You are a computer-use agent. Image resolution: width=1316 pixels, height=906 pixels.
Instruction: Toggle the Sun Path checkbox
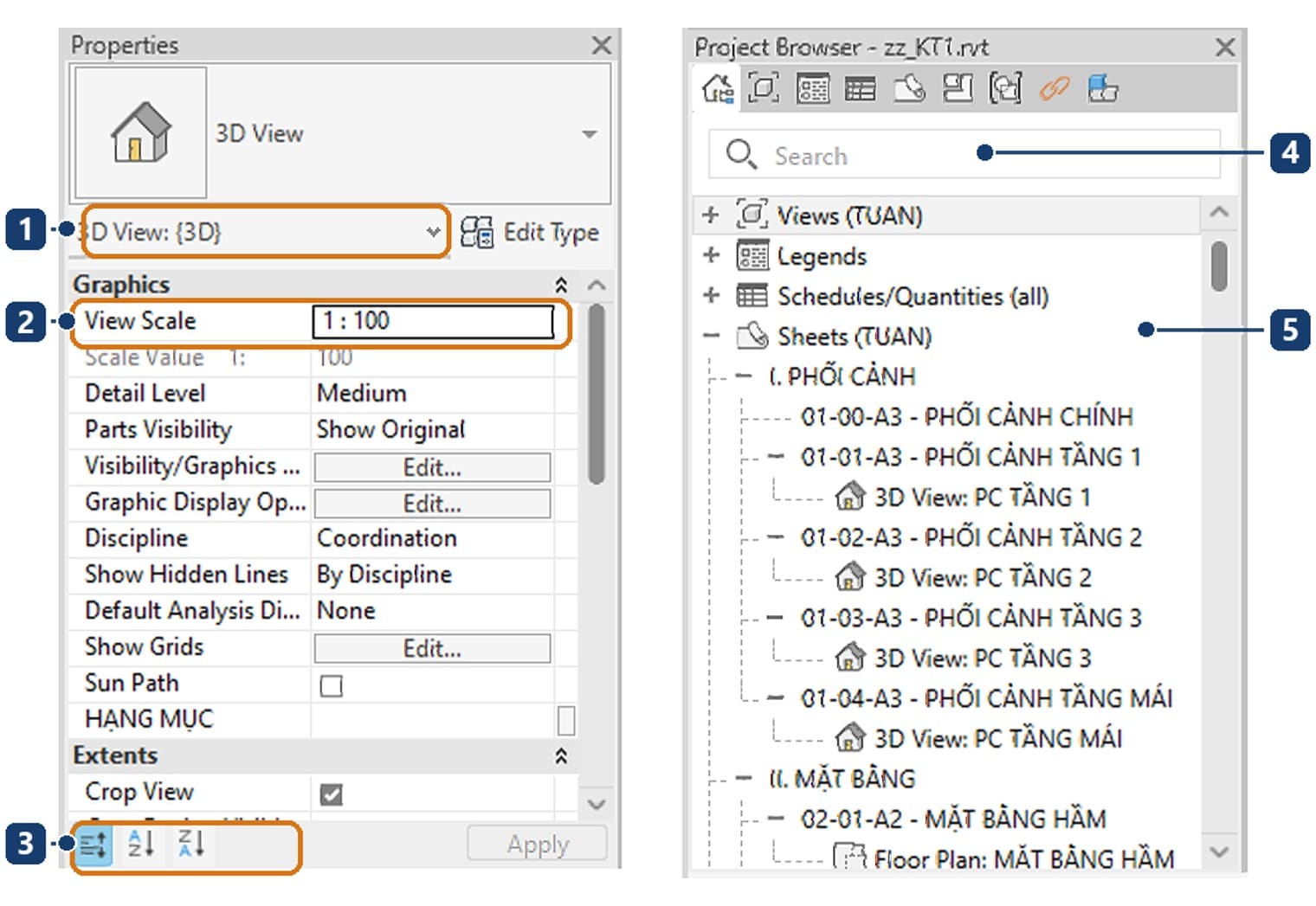point(331,685)
